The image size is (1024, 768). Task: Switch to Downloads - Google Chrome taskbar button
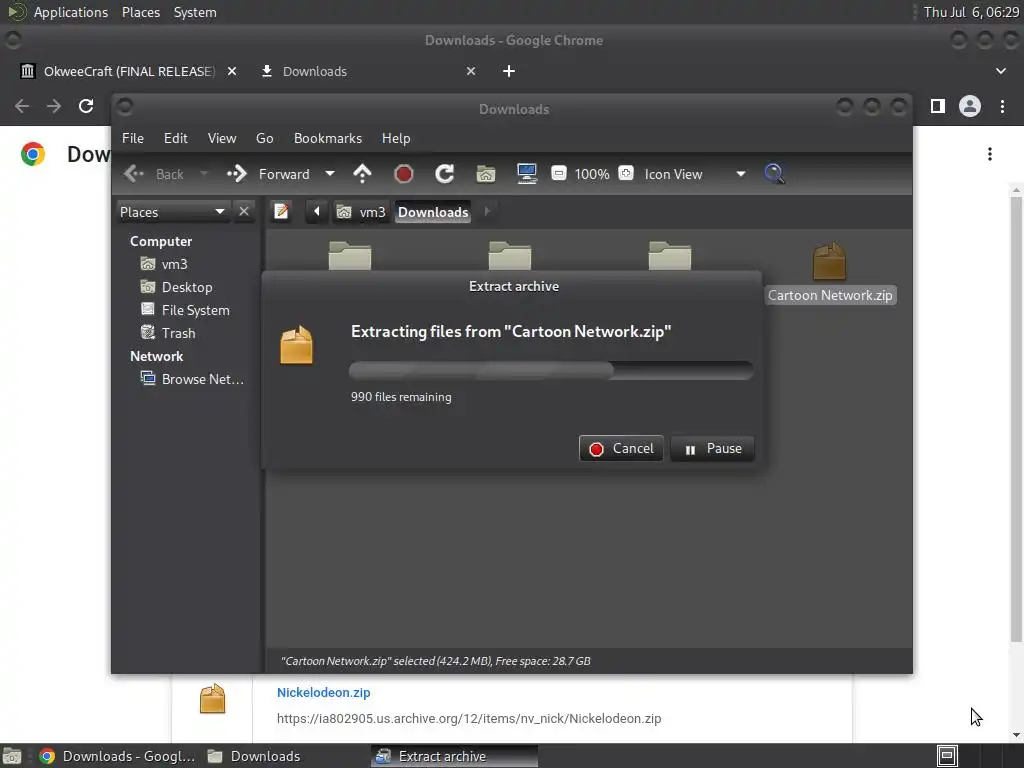coord(118,756)
